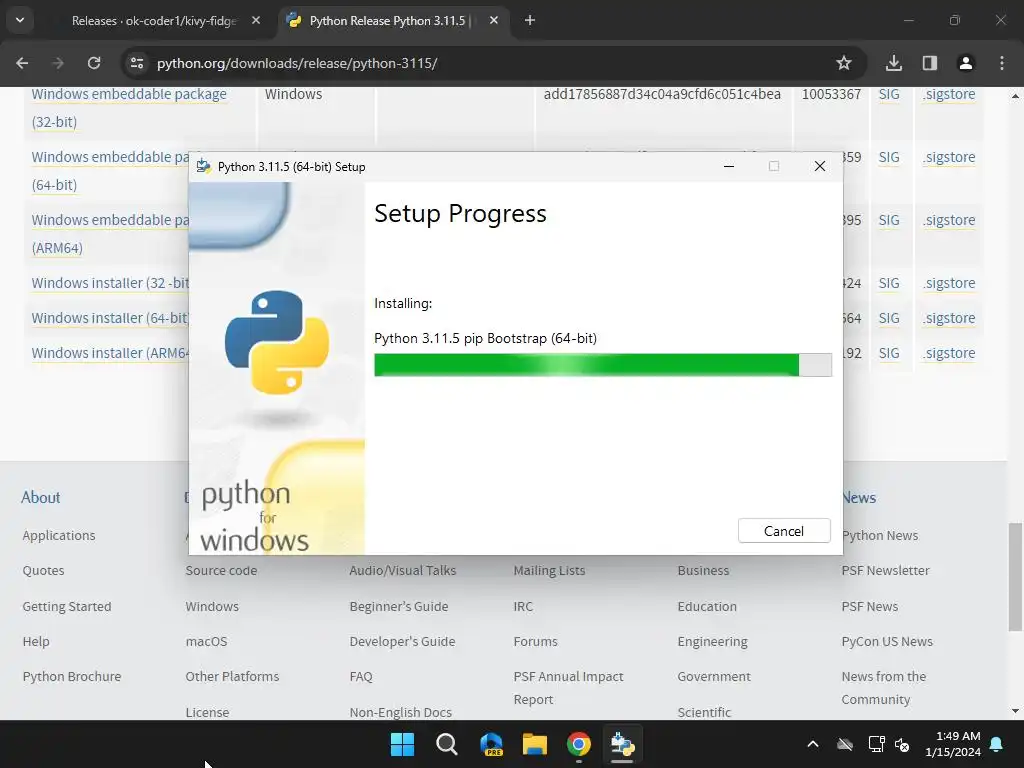This screenshot has width=1024, height=768.
Task: Open .sigstore link for 32-bit embeddable package
Action: [949, 95]
